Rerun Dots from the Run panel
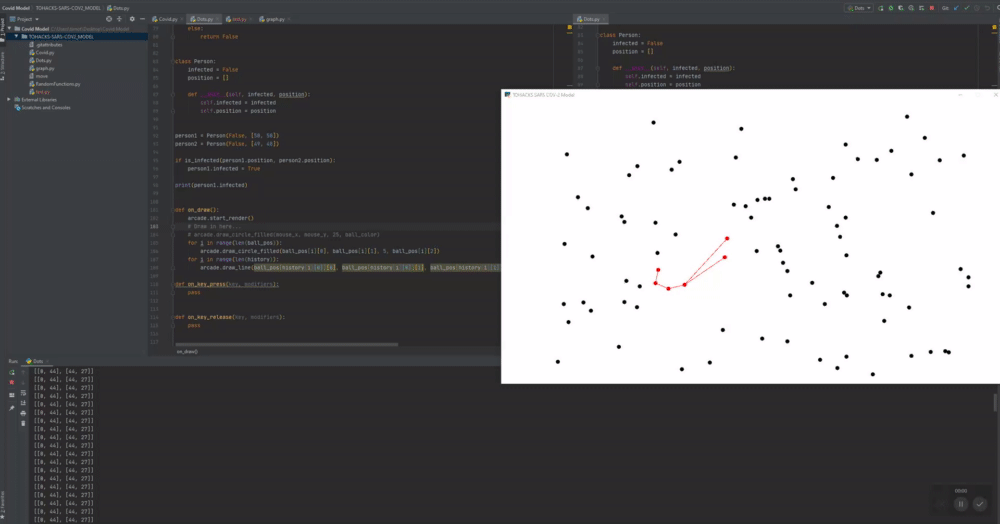 [11, 372]
